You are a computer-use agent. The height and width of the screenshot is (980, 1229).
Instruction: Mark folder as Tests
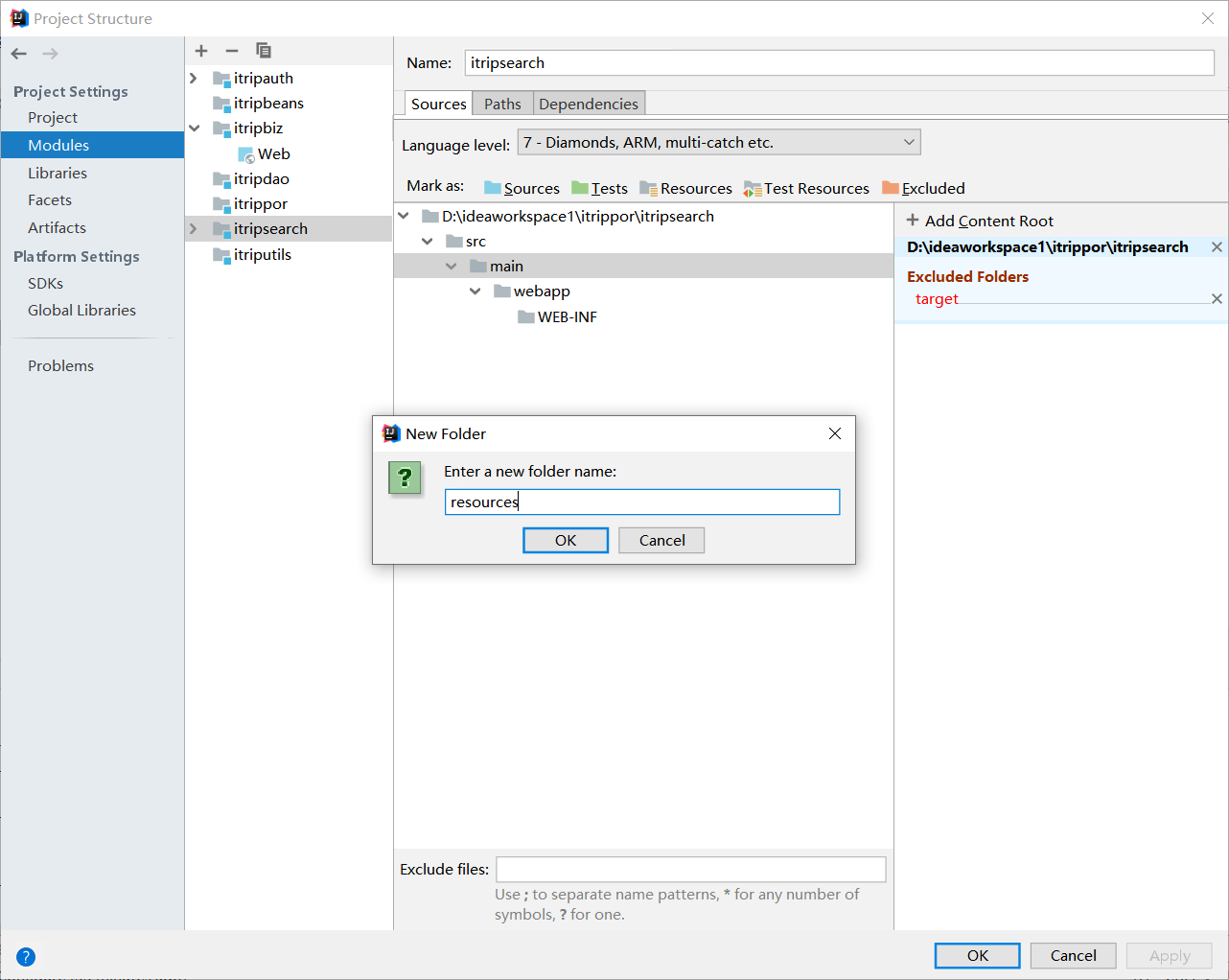600,188
